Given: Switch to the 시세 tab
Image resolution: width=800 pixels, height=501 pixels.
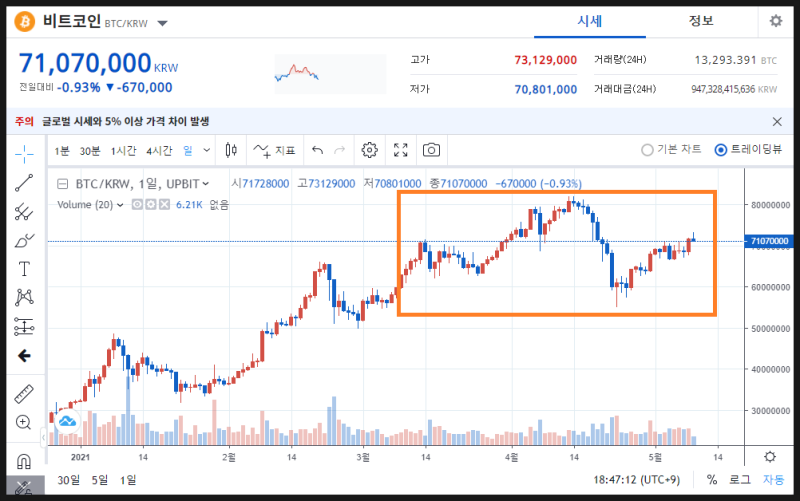Looking at the screenshot, I should pos(590,21).
